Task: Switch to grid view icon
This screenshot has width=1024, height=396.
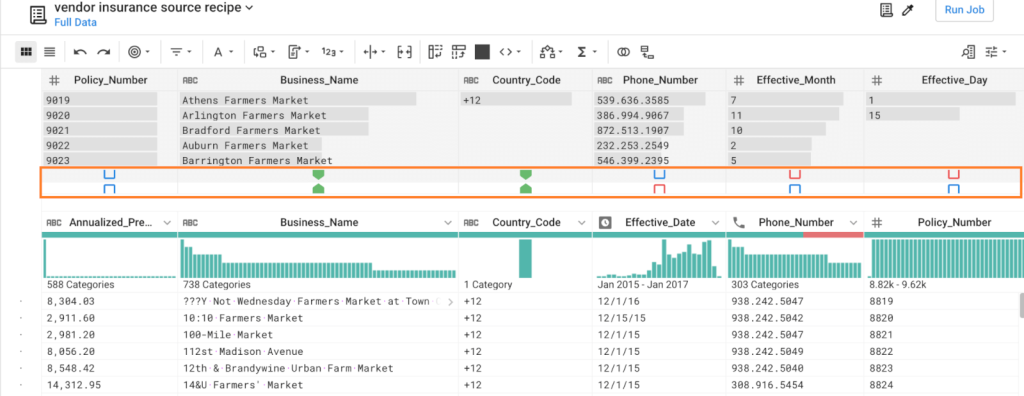Action: pos(26,52)
